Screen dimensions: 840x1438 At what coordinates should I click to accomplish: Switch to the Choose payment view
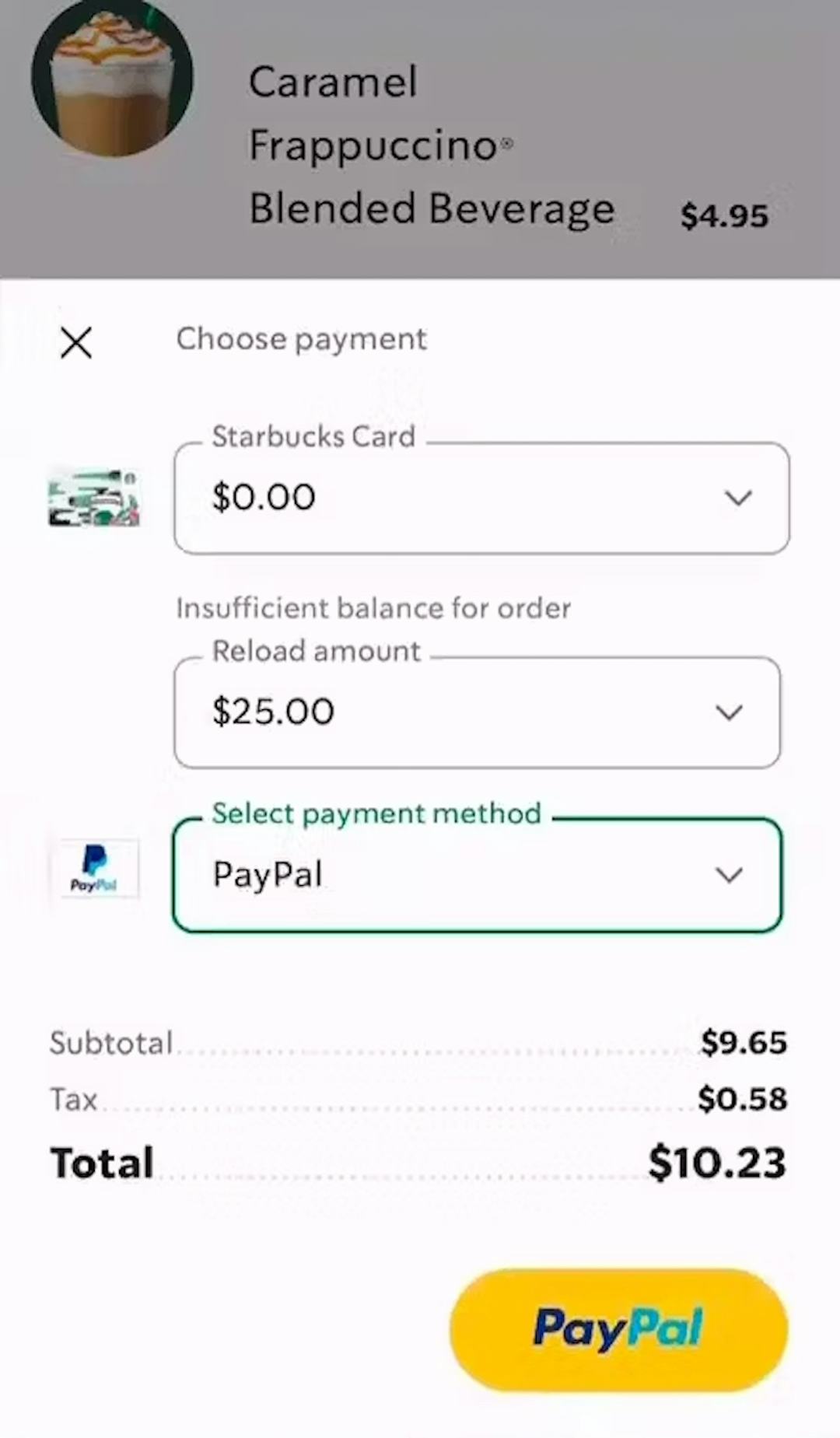point(301,339)
